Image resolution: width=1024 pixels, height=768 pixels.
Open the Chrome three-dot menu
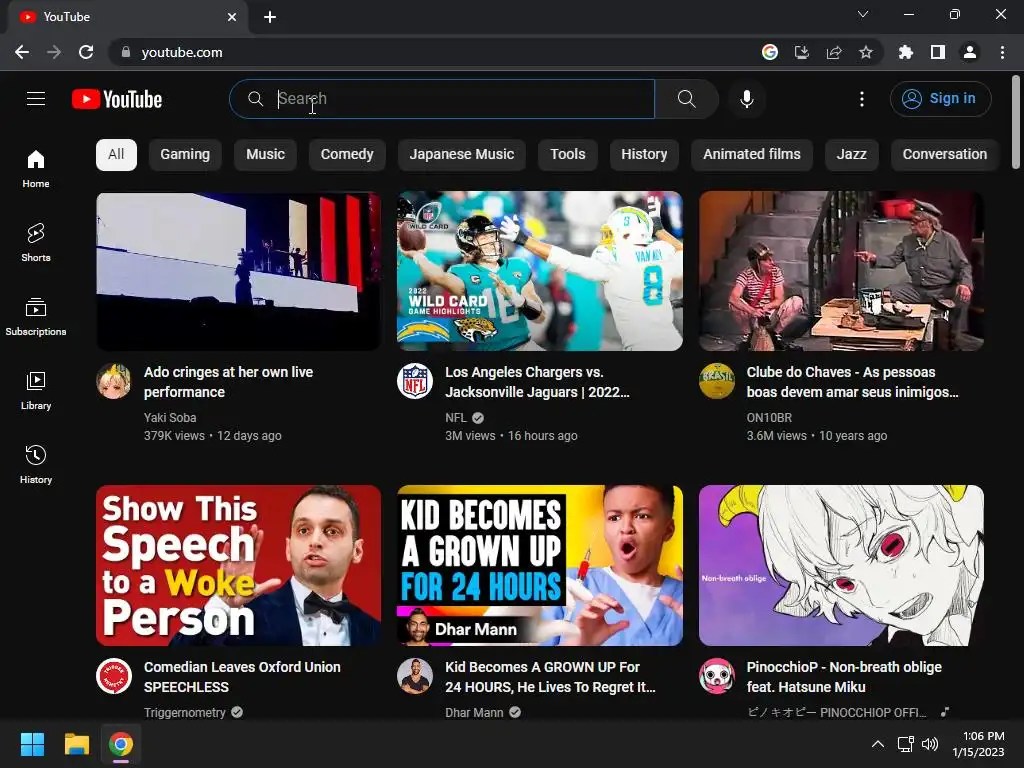pyautogui.click(x=1002, y=52)
